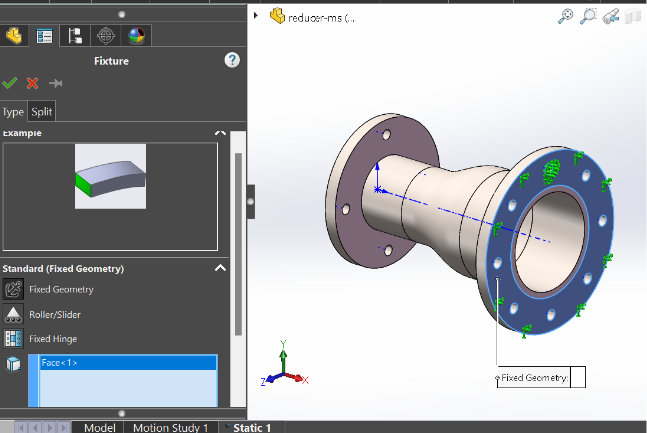Switch to the Model tab
The height and width of the screenshot is (433, 647).
(99, 427)
